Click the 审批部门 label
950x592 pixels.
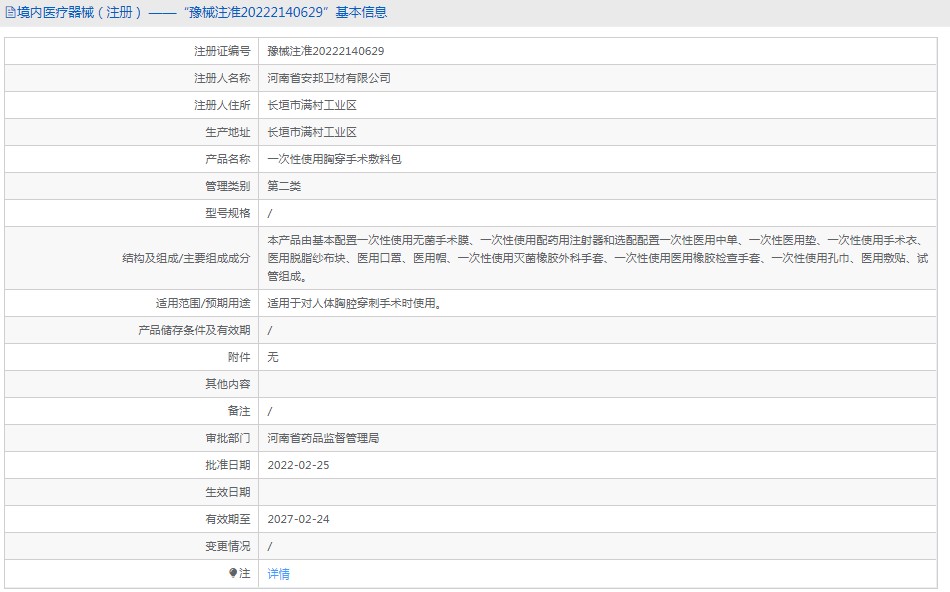[x=227, y=438]
